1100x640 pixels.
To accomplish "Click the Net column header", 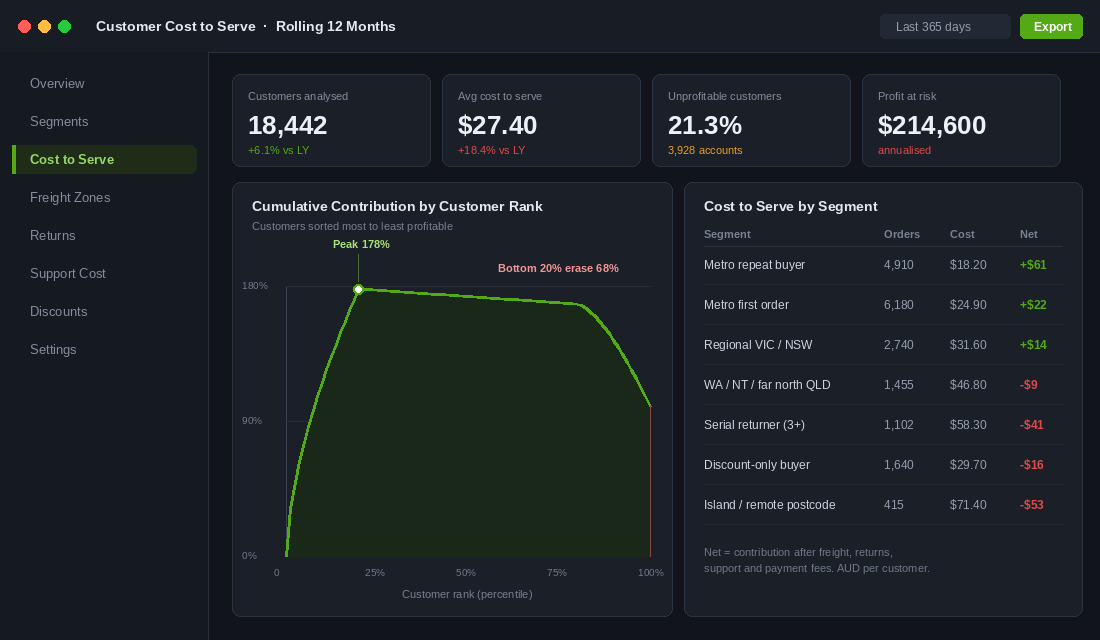I will coord(1028,234).
